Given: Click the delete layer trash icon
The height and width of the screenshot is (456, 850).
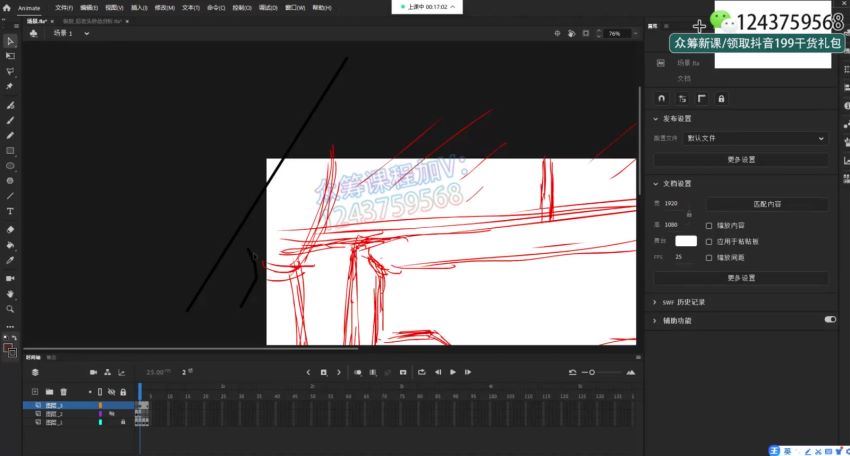Looking at the screenshot, I should pyautogui.click(x=63, y=391).
